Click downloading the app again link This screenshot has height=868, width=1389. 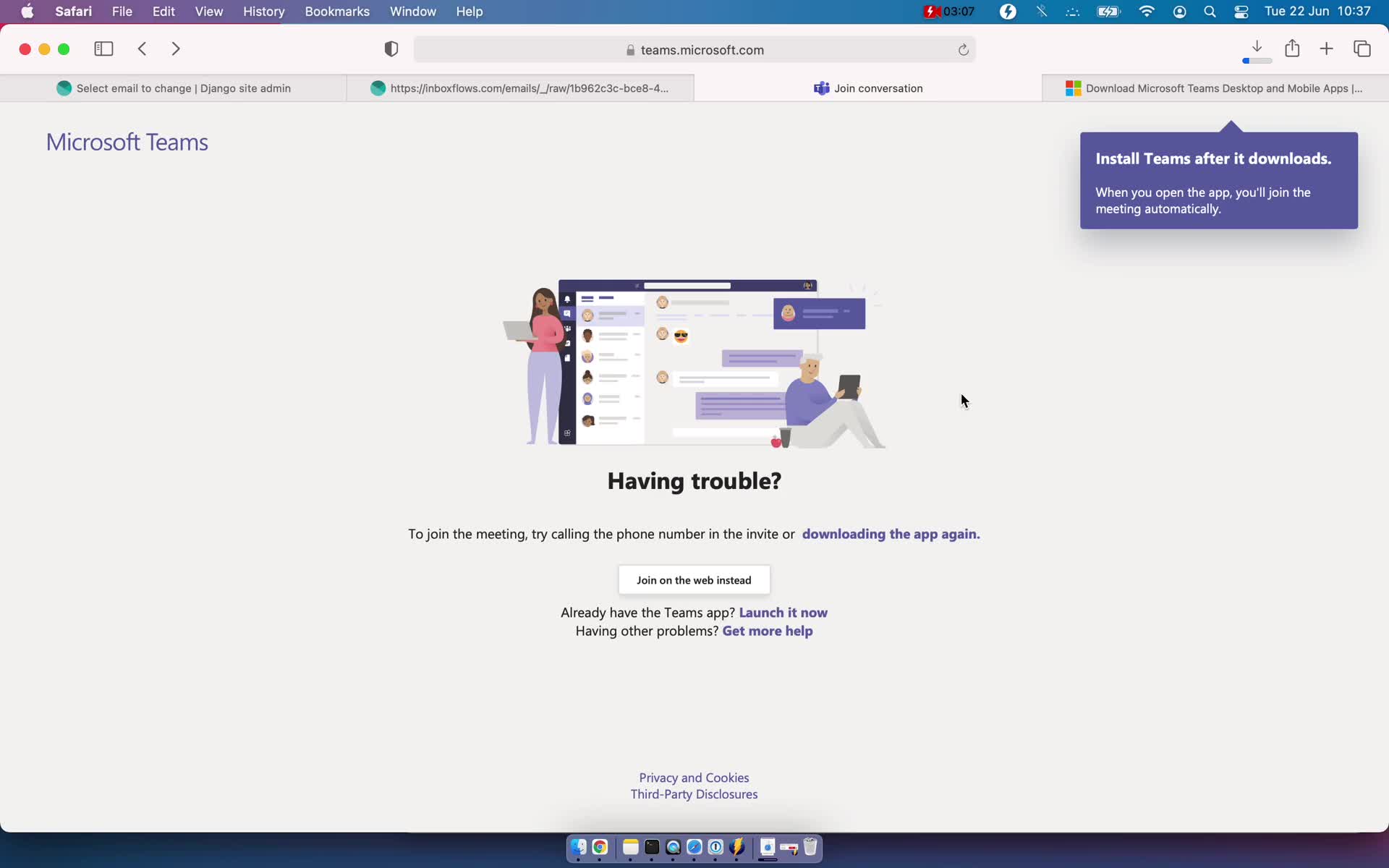[890, 533]
